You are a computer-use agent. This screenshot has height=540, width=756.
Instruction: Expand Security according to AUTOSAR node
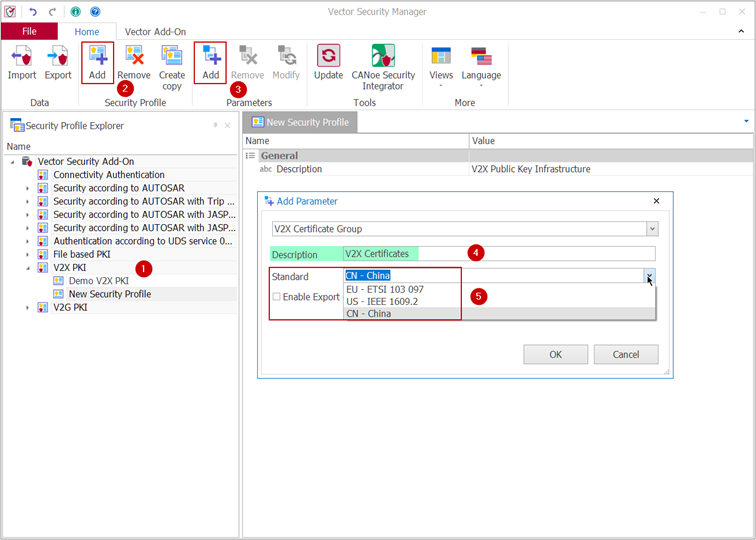click(27, 188)
